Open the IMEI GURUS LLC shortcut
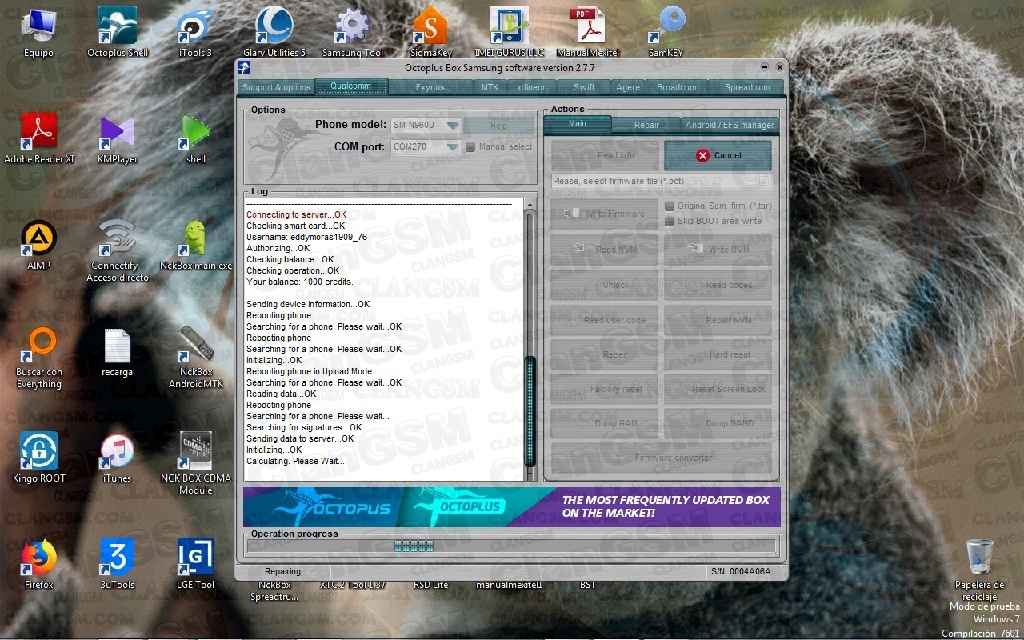The width and height of the screenshot is (1024, 640). pyautogui.click(x=509, y=33)
